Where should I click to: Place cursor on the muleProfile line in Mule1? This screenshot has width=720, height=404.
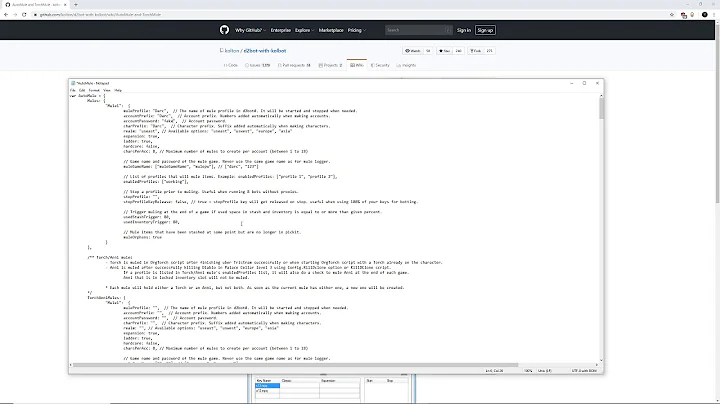[x=240, y=111]
